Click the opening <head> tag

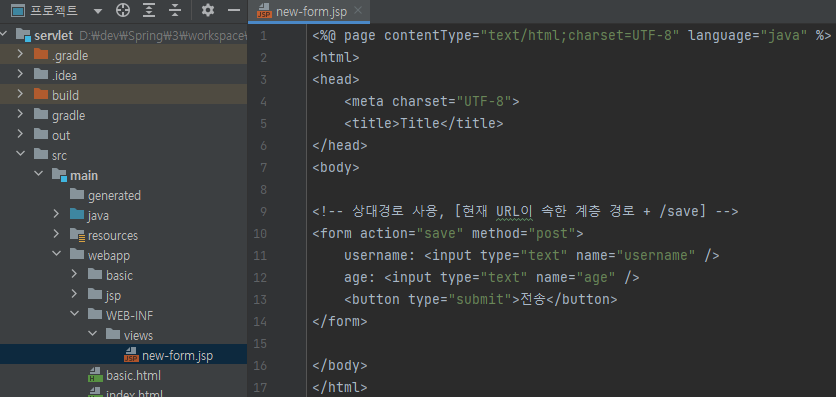coord(336,79)
